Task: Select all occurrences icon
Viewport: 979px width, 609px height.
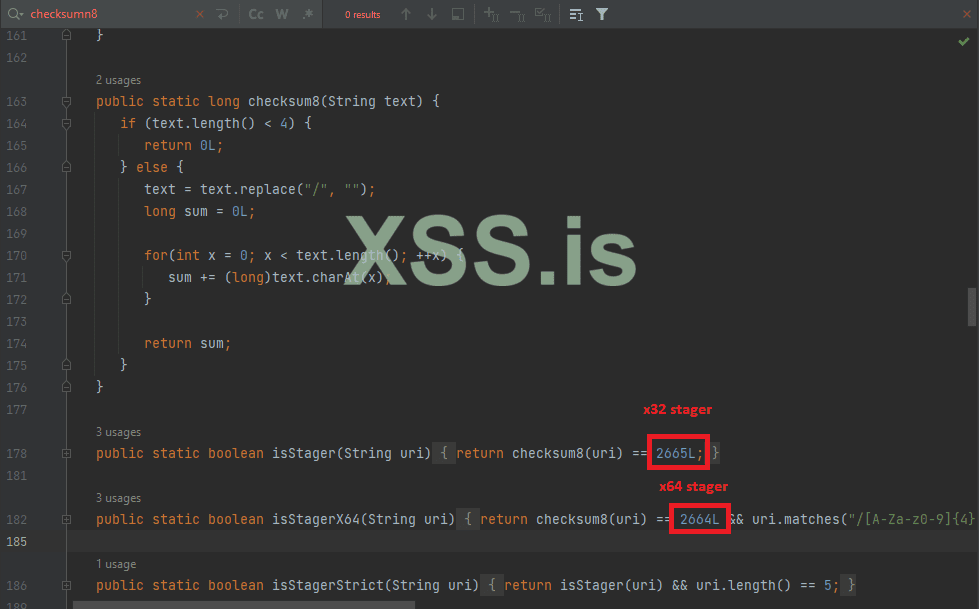Action: (543, 14)
